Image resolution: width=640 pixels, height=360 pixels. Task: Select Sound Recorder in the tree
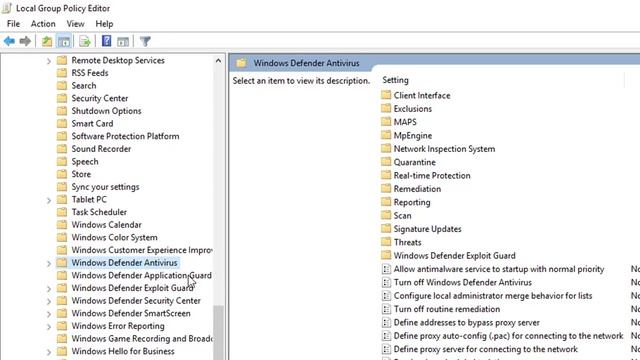[x=101, y=149]
